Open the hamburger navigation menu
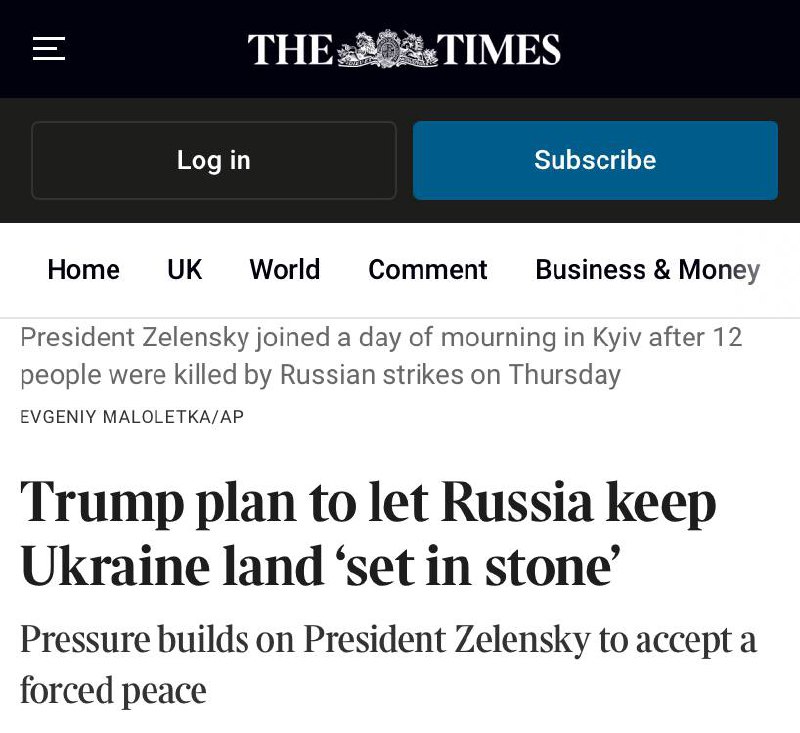Image resolution: width=800 pixels, height=733 pixels. 49,48
